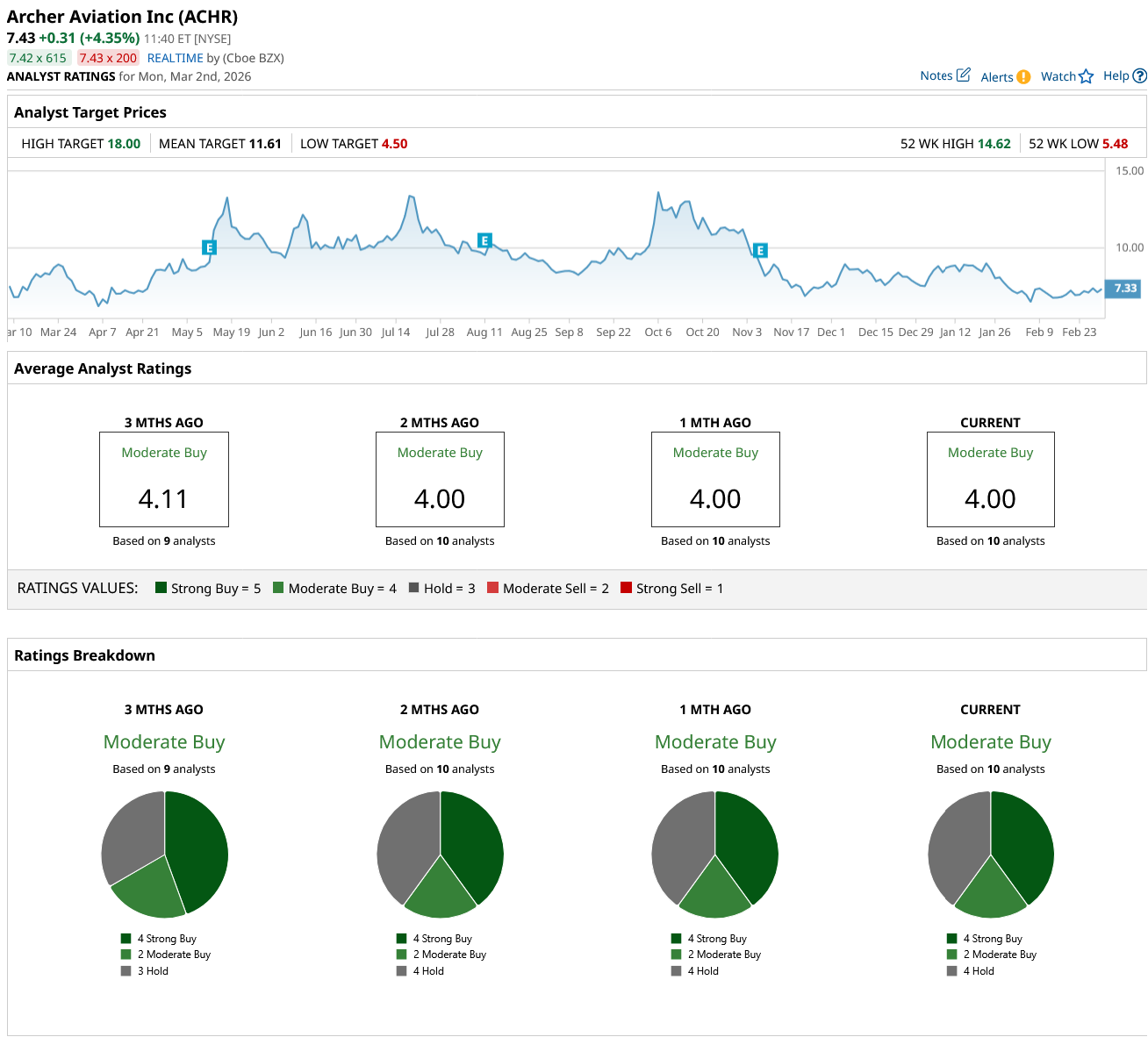Select the Current average rating box
The image size is (1148, 1037).
point(990,479)
